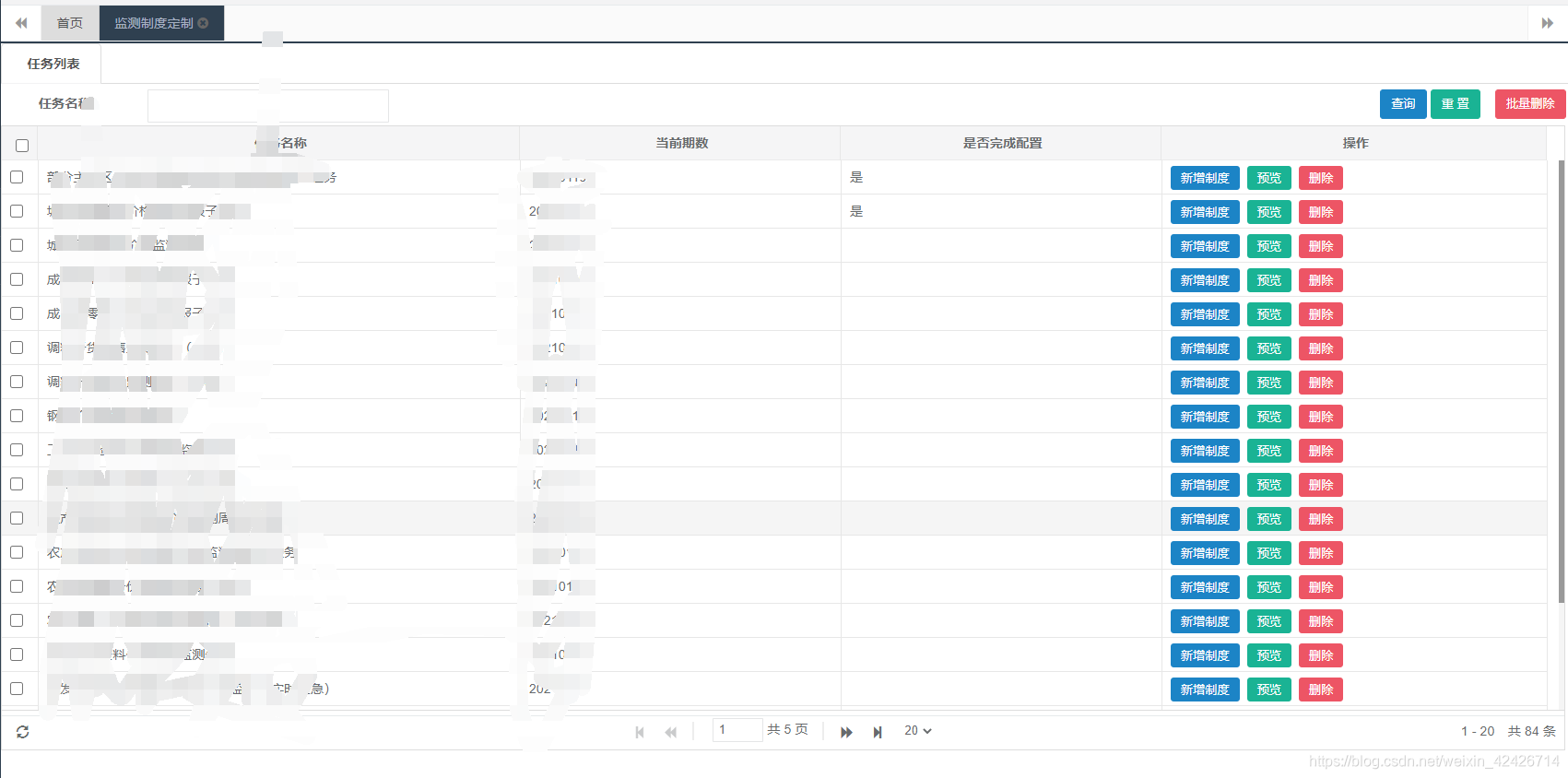Click the vertical table scrollbar

pyautogui.click(x=1561, y=381)
